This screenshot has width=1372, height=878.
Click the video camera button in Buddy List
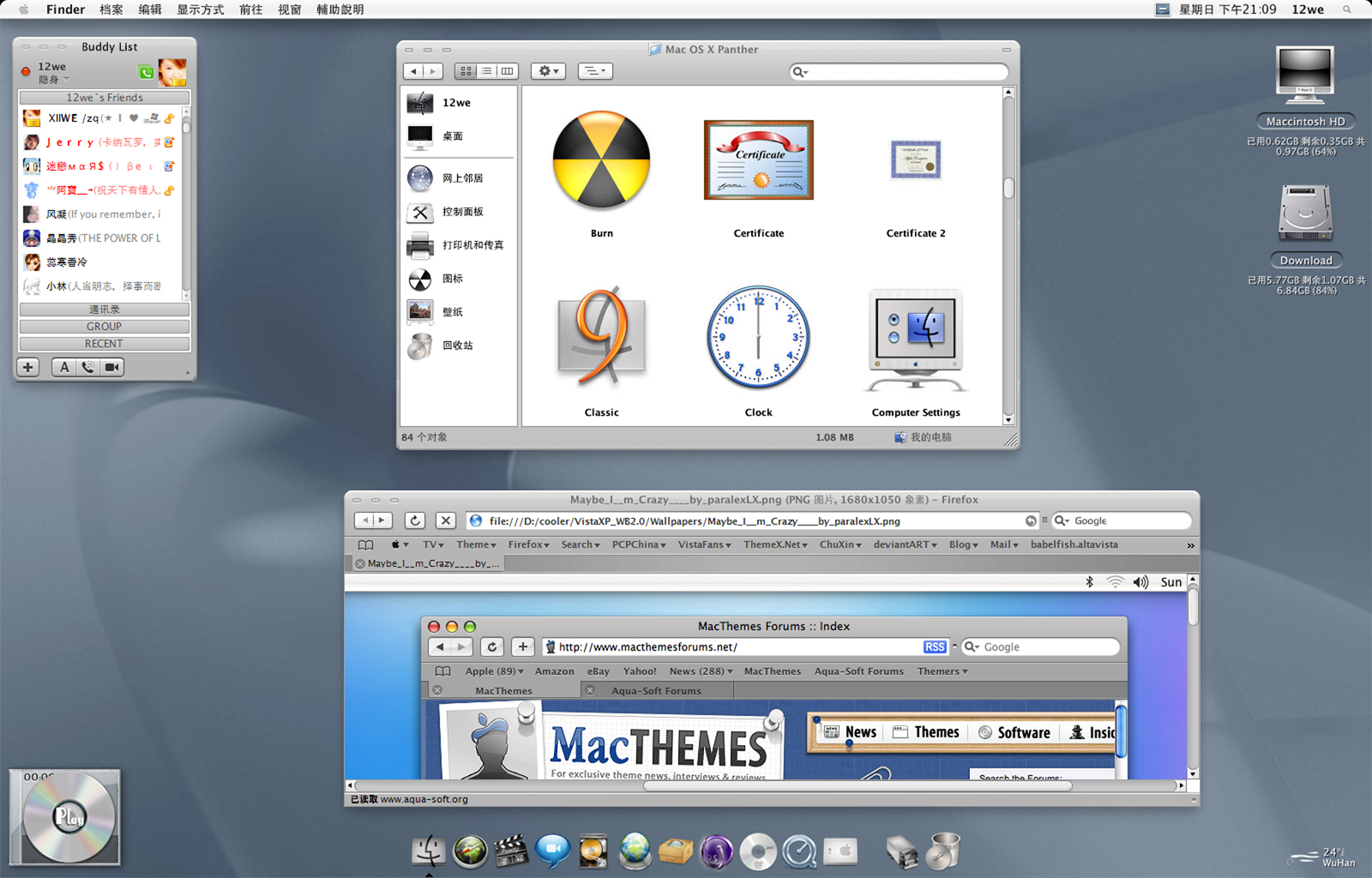(x=112, y=367)
